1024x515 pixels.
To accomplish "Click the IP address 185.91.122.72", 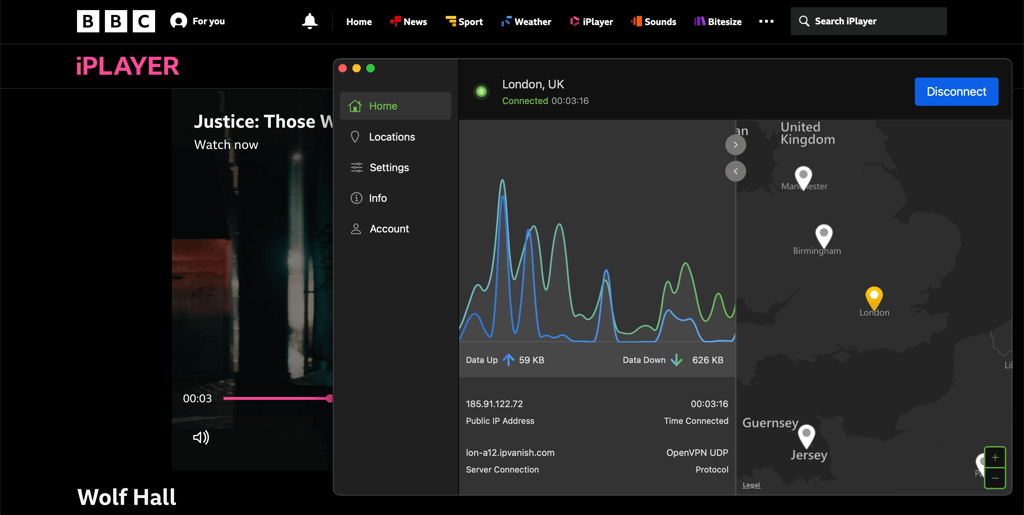I will (494, 404).
